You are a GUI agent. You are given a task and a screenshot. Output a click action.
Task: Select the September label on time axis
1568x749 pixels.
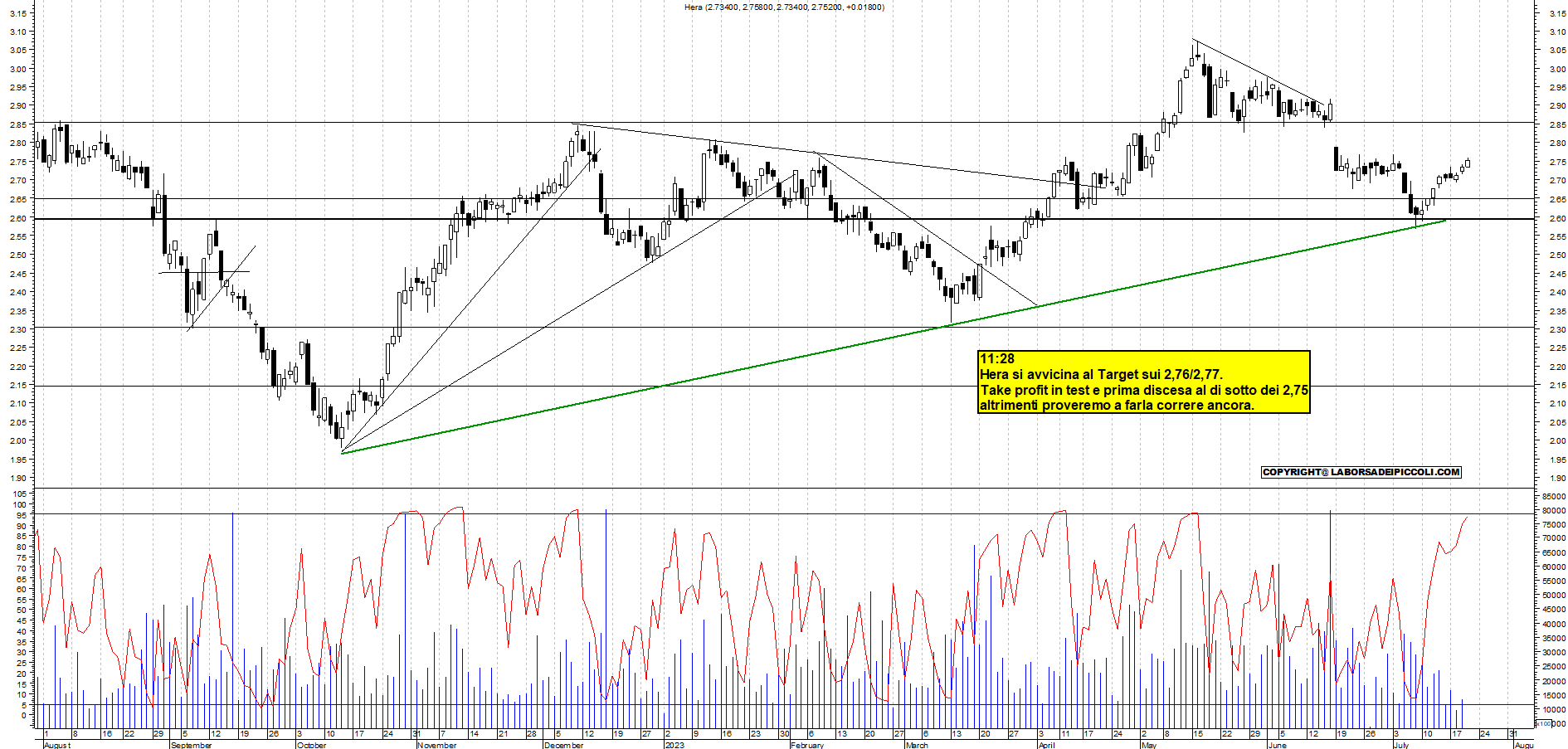[x=191, y=745]
